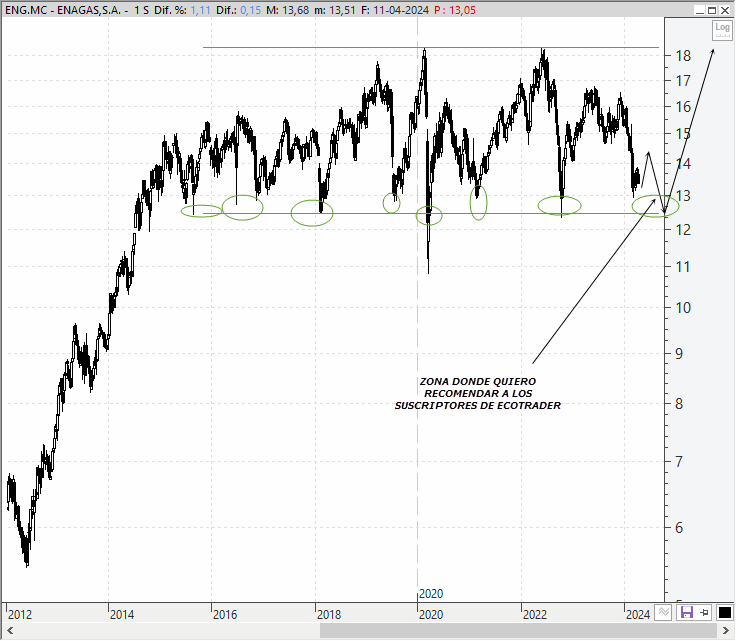Click the horizontal scrollbar left arrow

[9, 630]
